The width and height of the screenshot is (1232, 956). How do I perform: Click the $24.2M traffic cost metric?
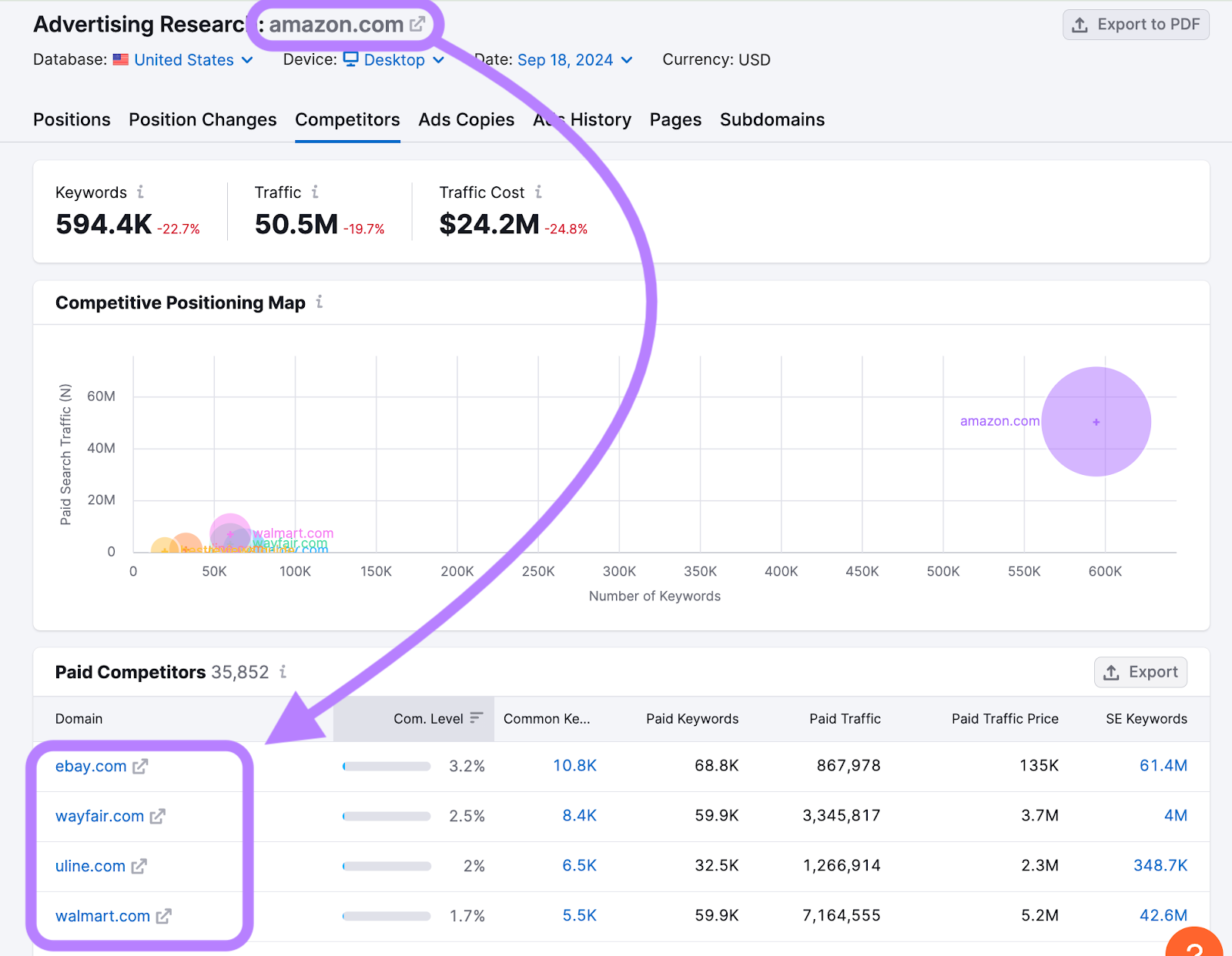pos(490,225)
